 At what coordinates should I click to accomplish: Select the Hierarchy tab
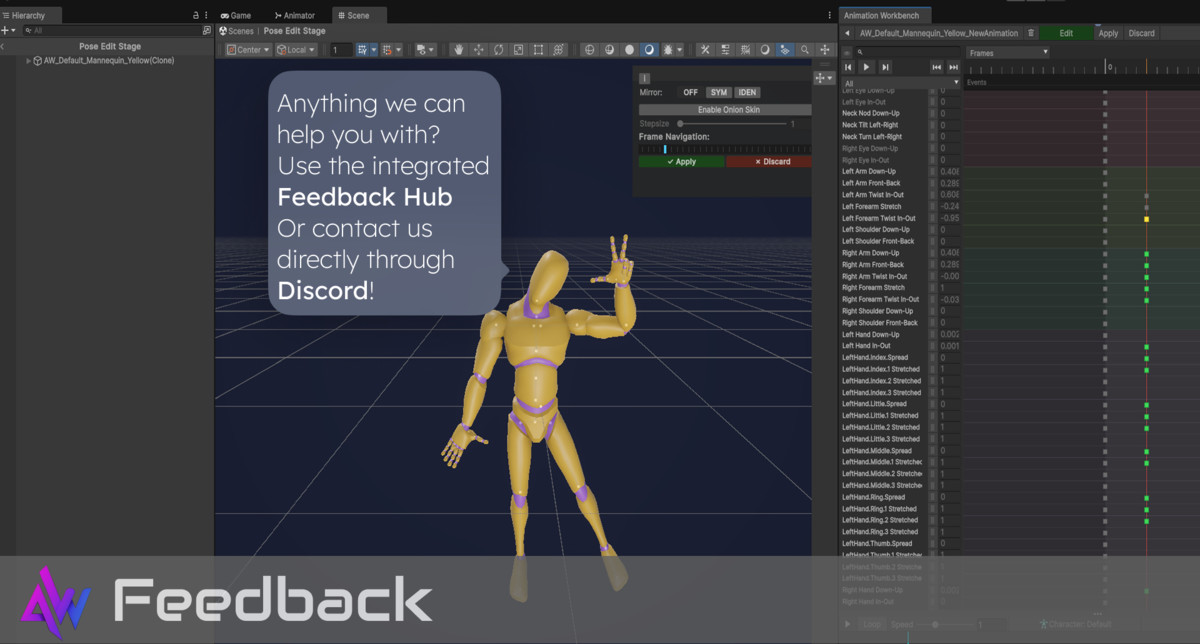pyautogui.click(x=30, y=16)
